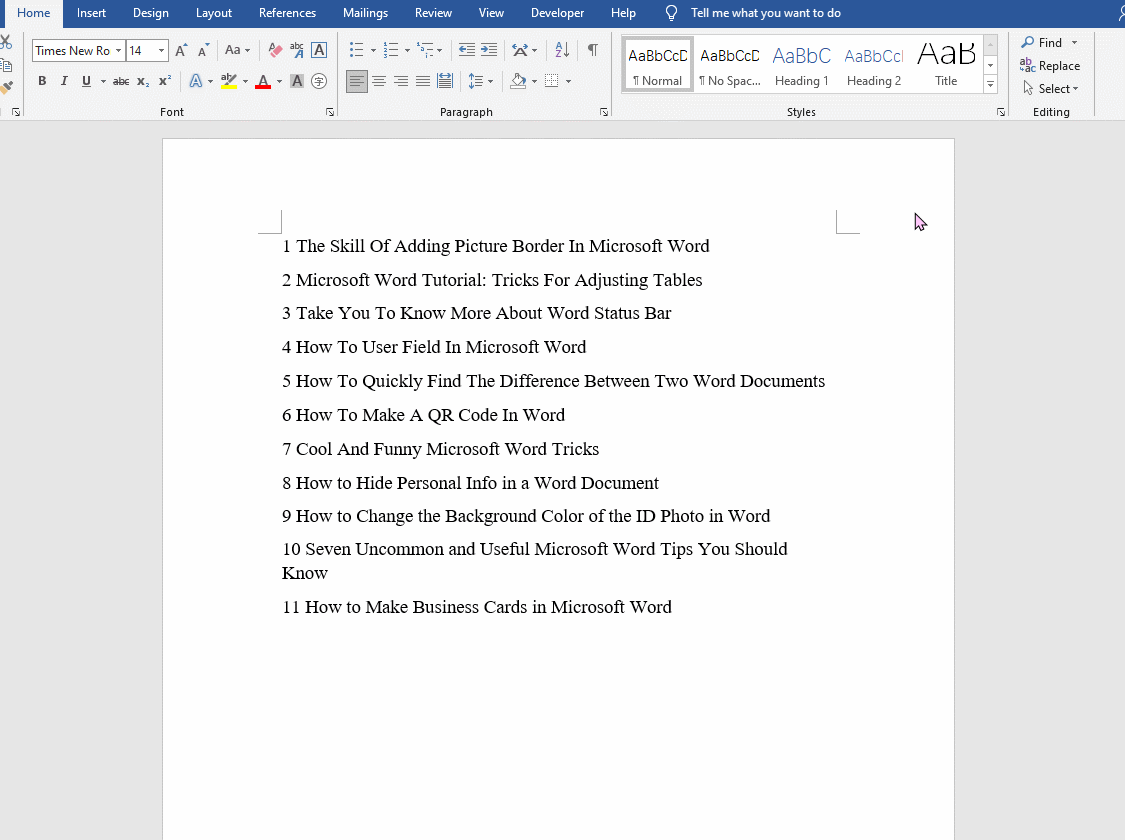Sort the selected text A to Z

pyautogui.click(x=562, y=50)
